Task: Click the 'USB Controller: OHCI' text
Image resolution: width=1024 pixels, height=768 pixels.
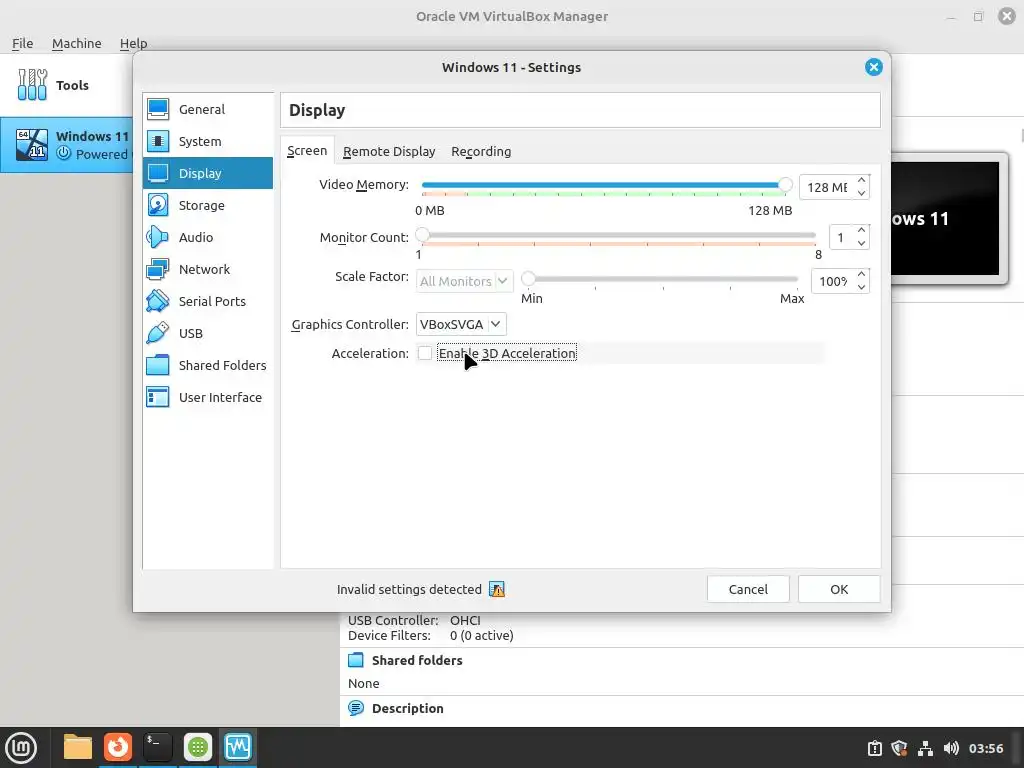Action: click(x=414, y=620)
